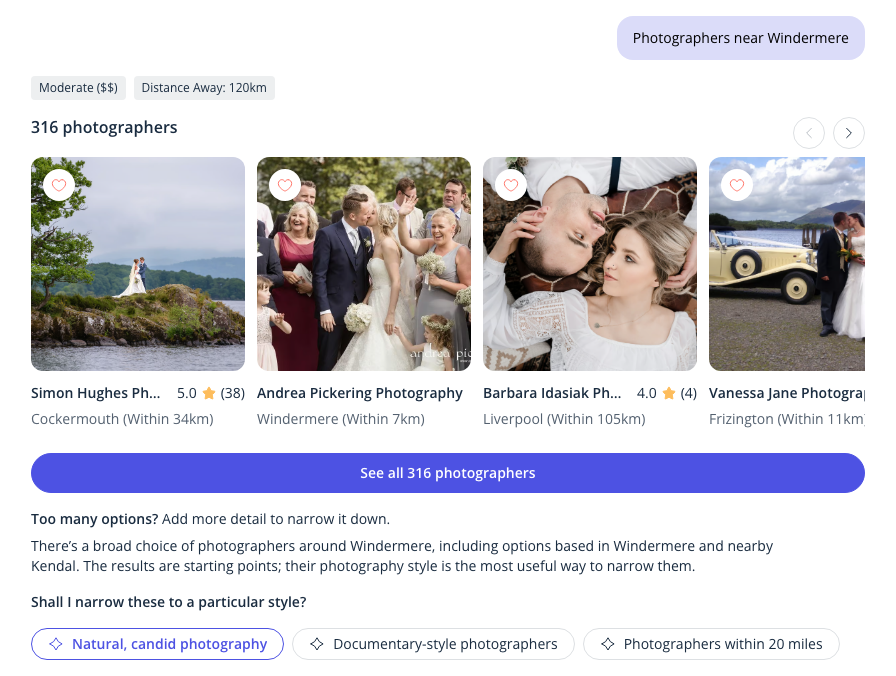This screenshot has height=676, width=896.
Task: Click Windermere (Within 7km) location text
Action: tap(341, 419)
